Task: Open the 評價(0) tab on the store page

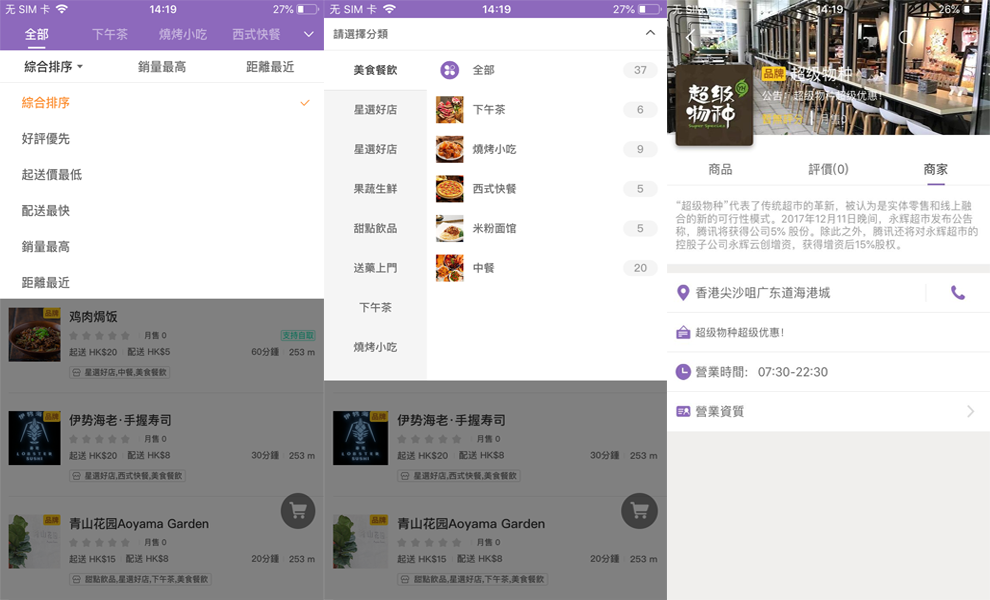Action: click(828, 169)
